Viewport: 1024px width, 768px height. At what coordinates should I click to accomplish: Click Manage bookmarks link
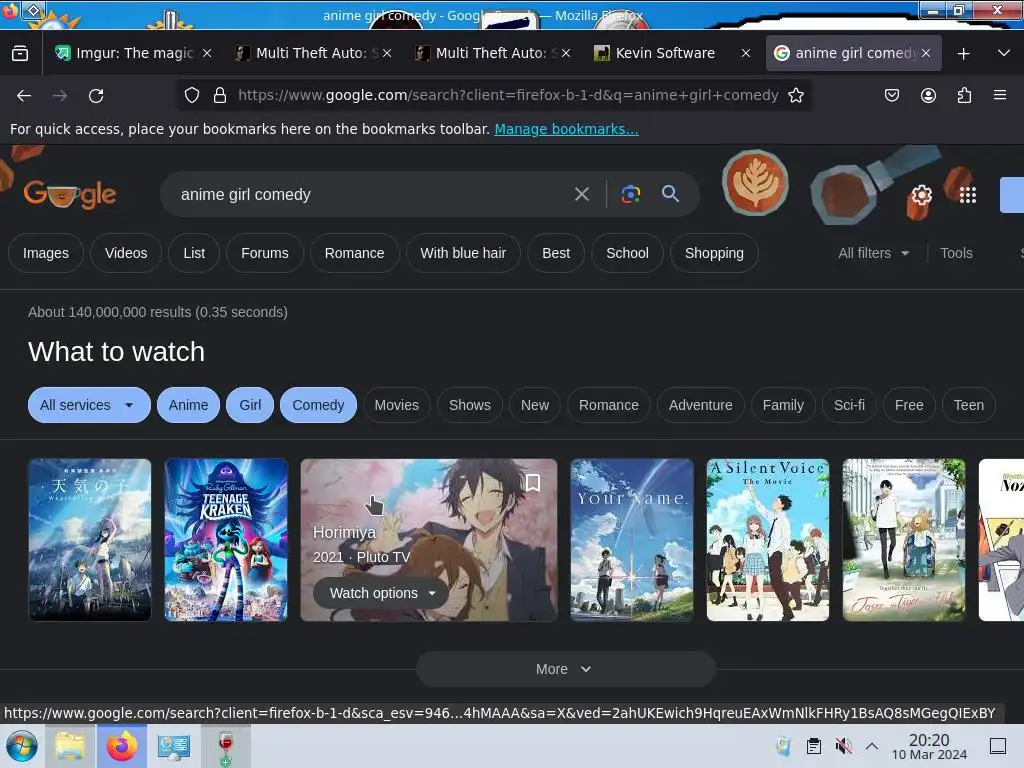[x=566, y=129]
